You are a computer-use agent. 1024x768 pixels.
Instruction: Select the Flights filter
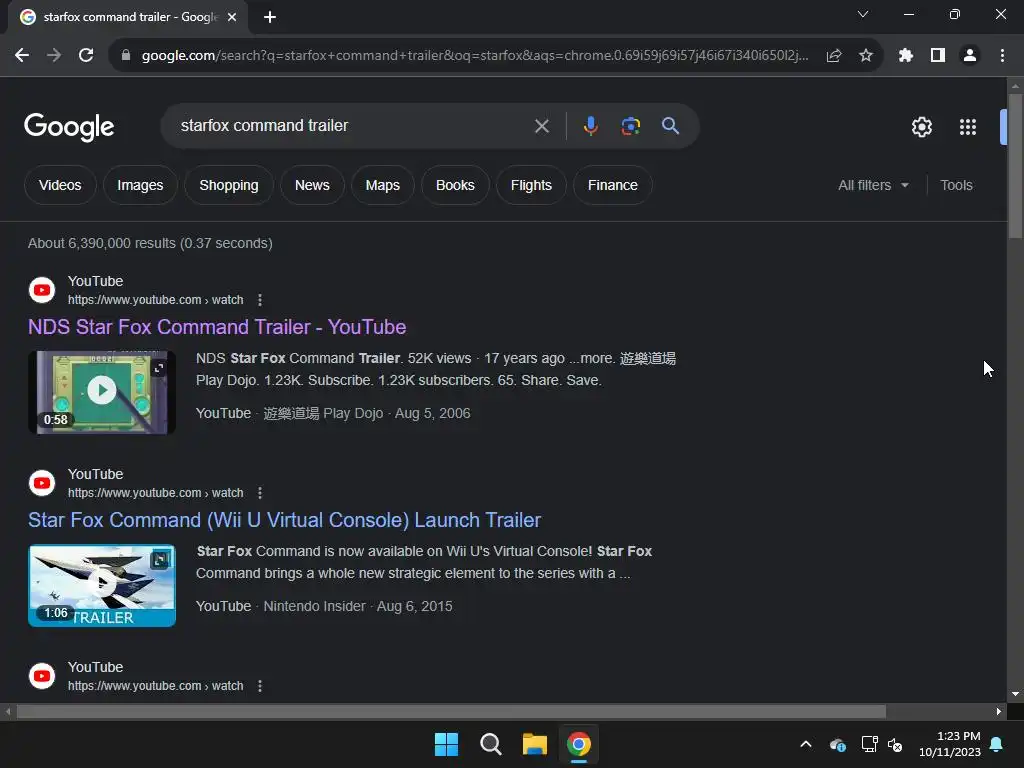pos(532,185)
